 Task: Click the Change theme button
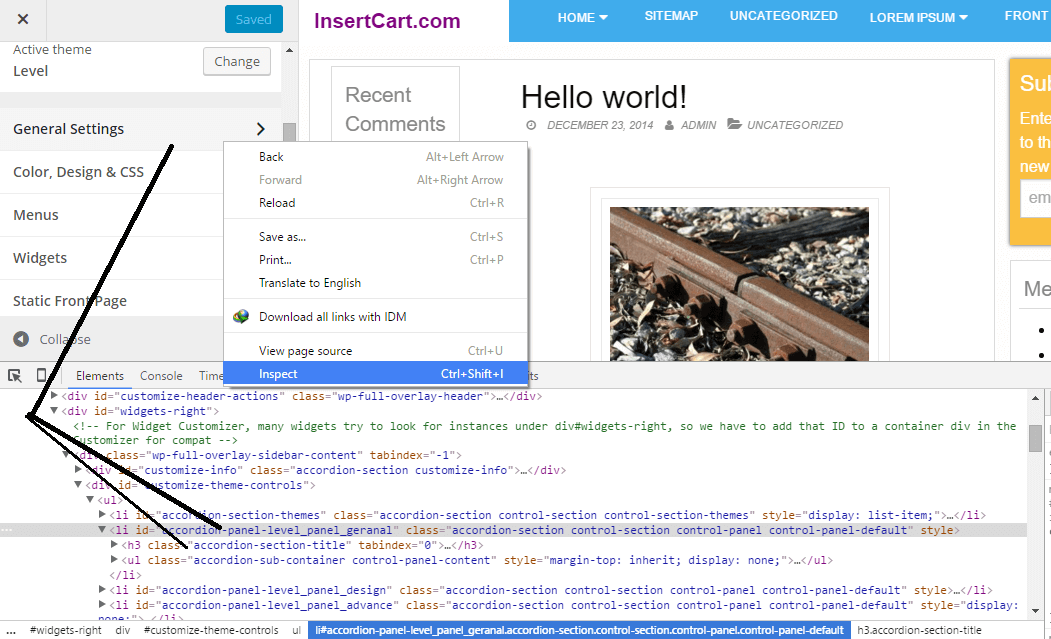[x=237, y=61]
